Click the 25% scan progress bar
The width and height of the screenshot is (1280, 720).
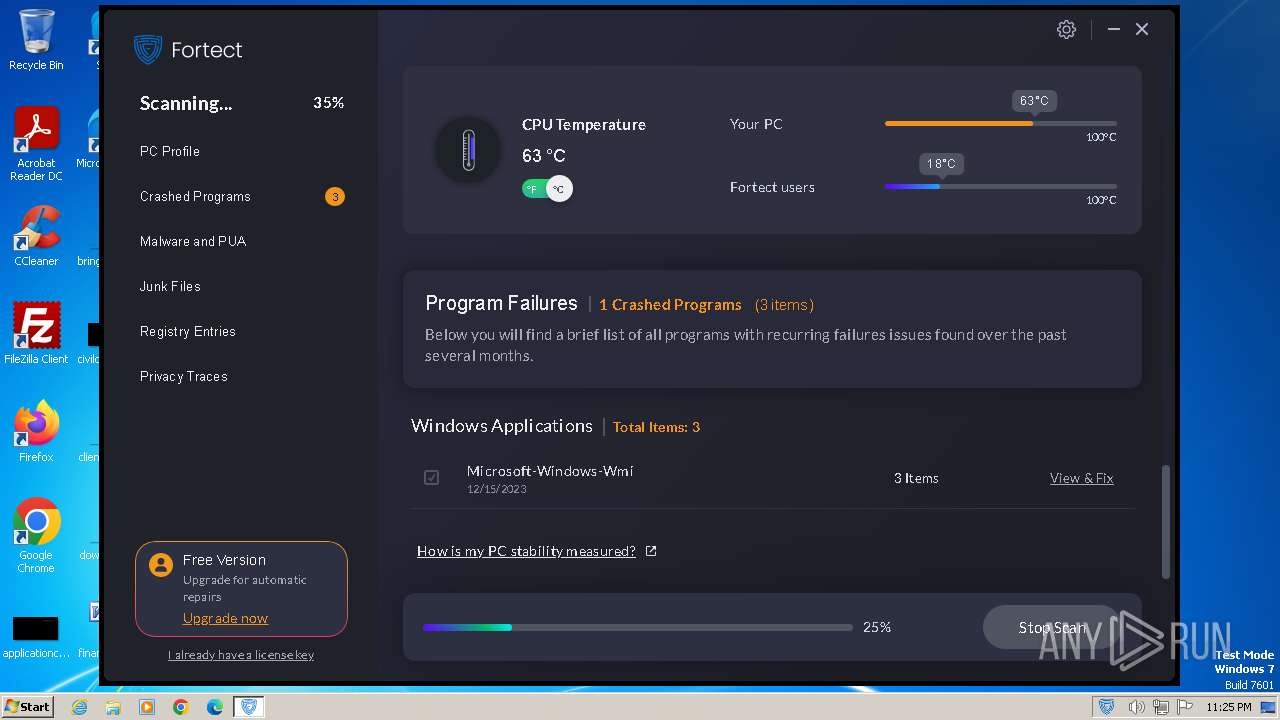(x=638, y=627)
